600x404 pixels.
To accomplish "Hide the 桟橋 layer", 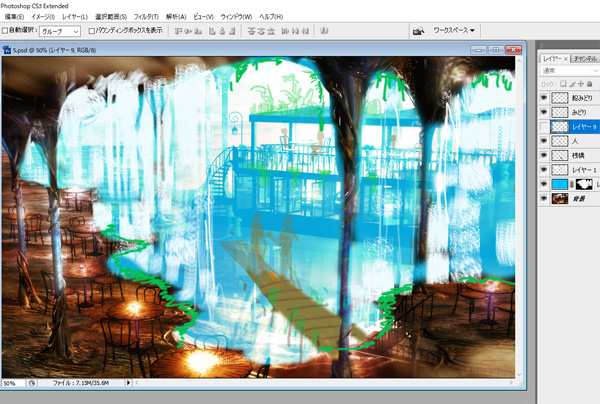I will point(544,155).
